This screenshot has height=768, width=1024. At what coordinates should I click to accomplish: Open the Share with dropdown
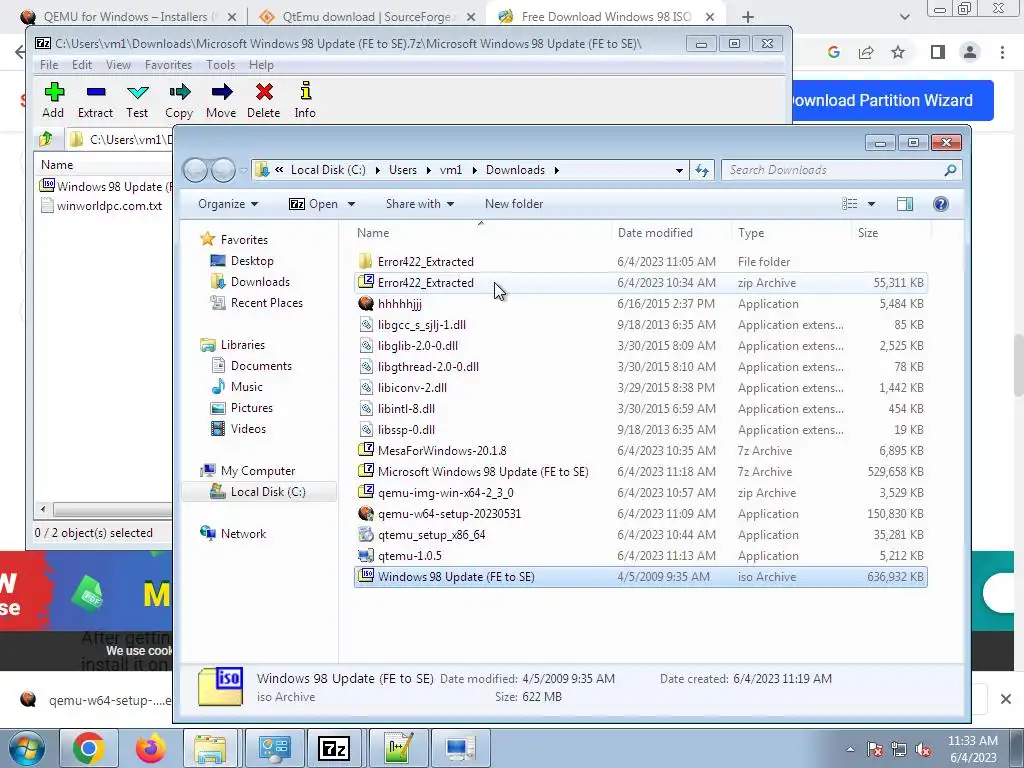pos(420,204)
